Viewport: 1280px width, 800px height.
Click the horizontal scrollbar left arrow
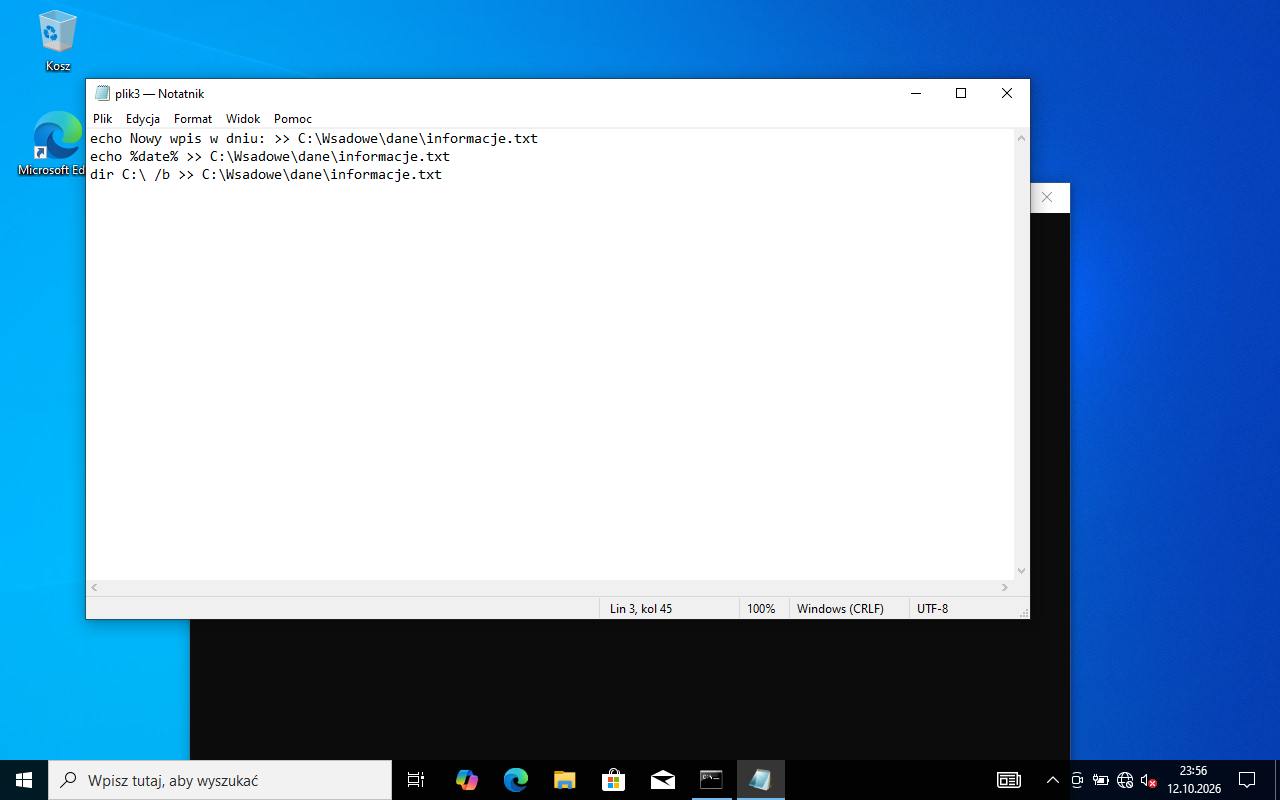(x=95, y=588)
